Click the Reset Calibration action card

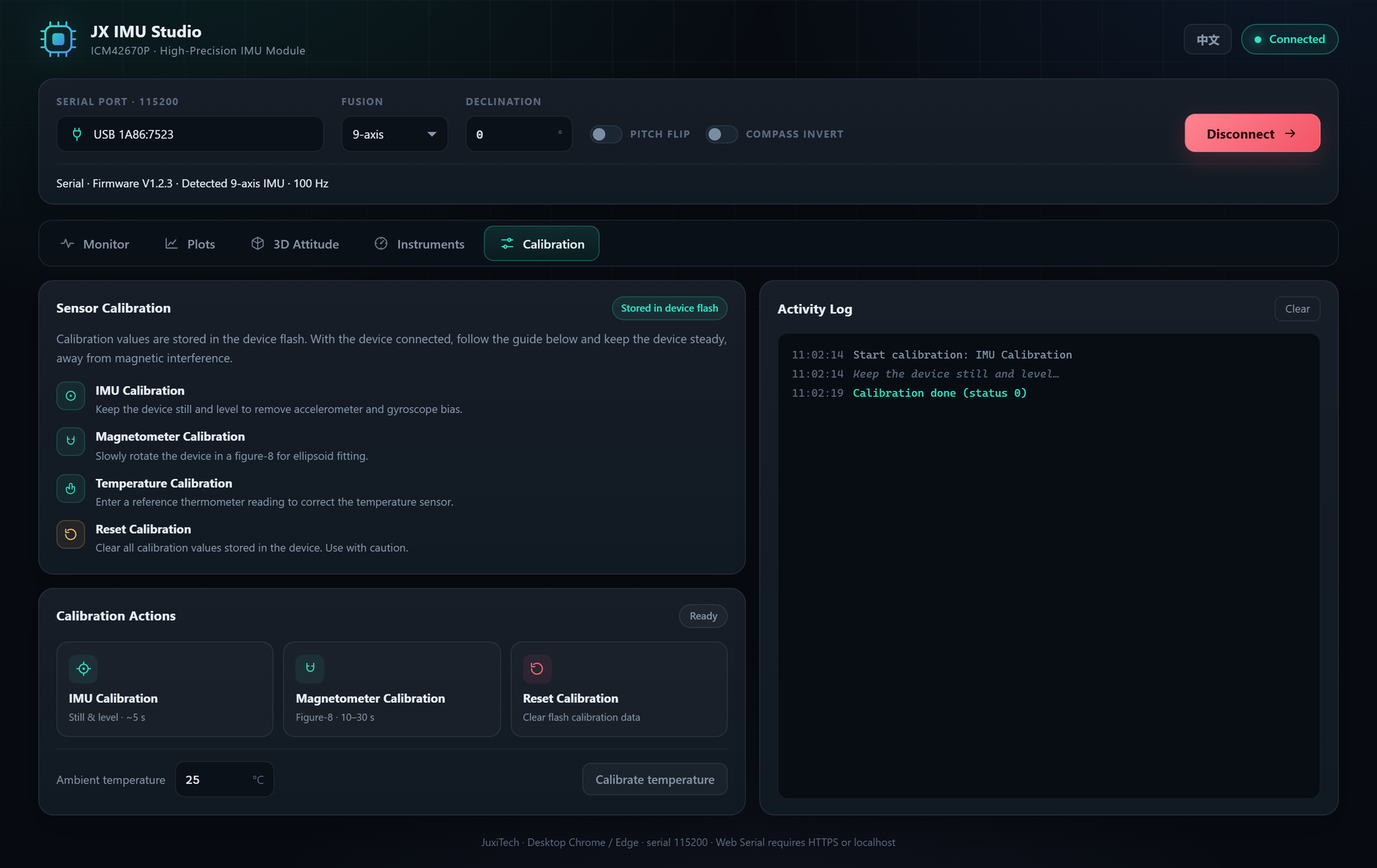click(619, 689)
